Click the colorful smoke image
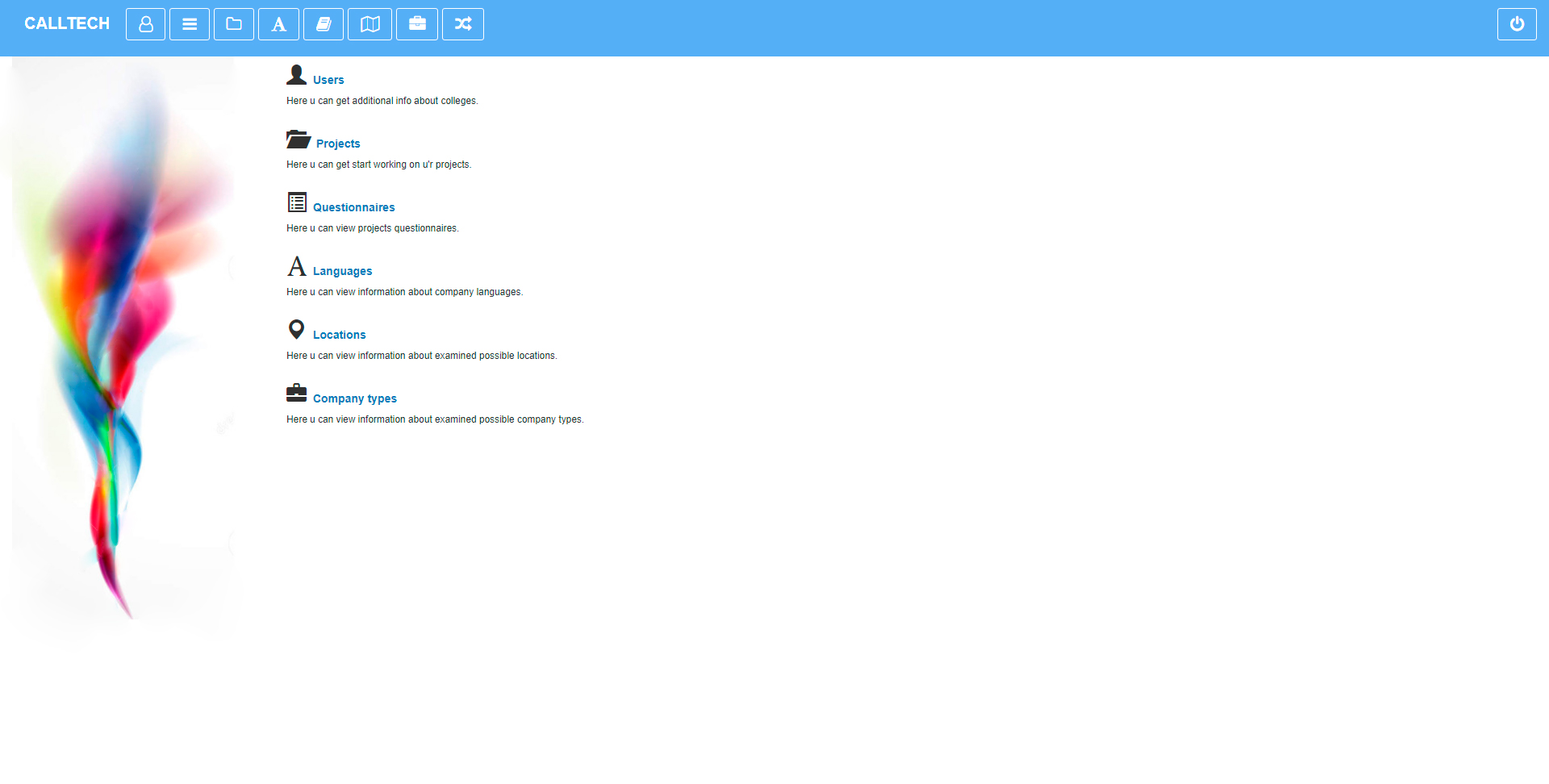 click(x=121, y=339)
